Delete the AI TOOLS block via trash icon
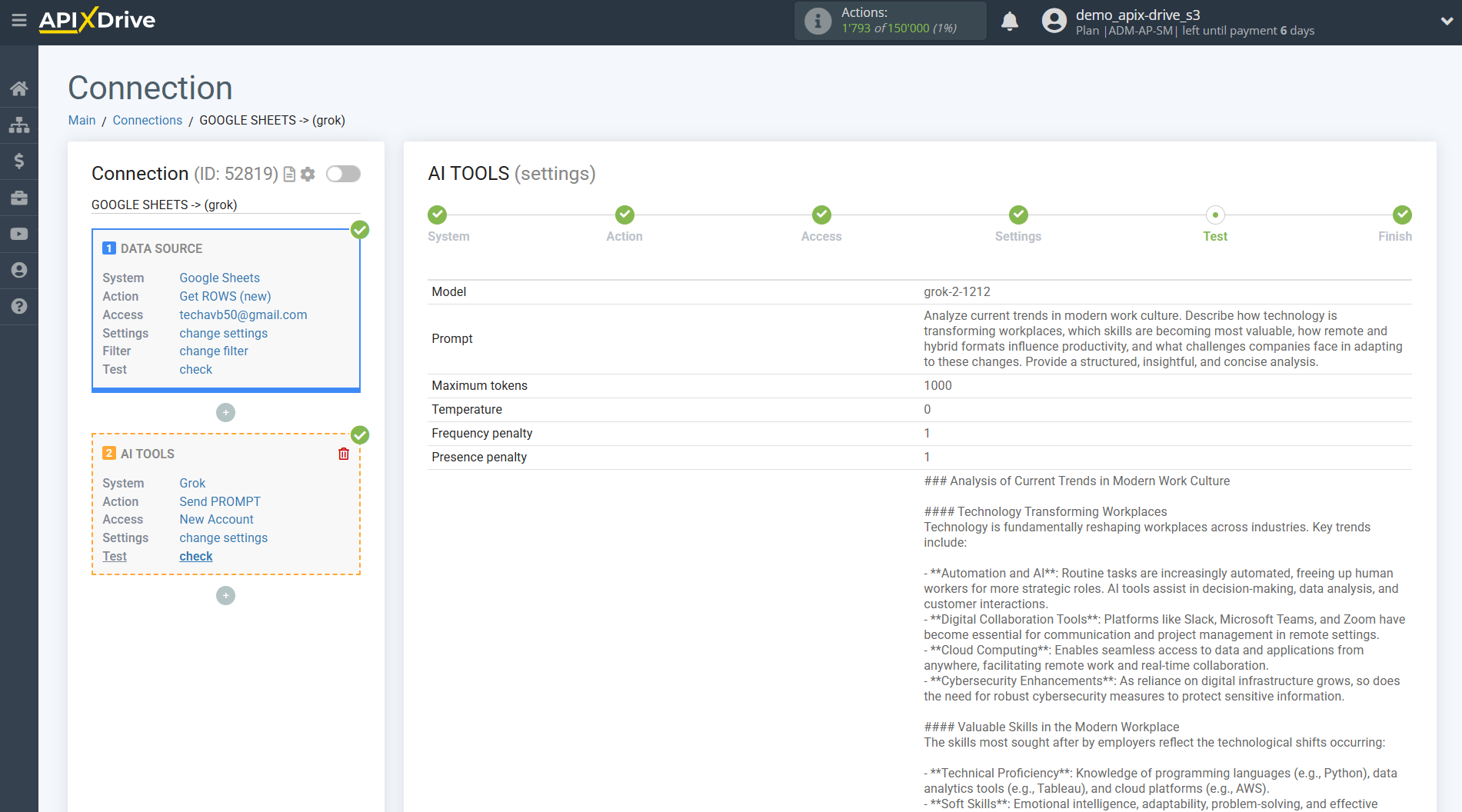Image resolution: width=1462 pixels, height=812 pixels. (344, 454)
